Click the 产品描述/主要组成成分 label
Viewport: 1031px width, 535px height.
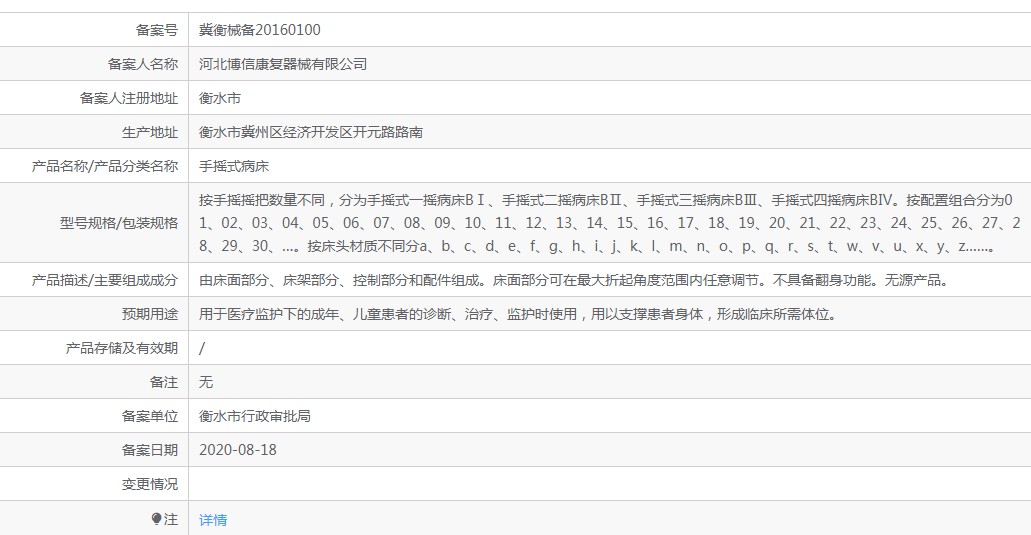pyautogui.click(x=105, y=281)
